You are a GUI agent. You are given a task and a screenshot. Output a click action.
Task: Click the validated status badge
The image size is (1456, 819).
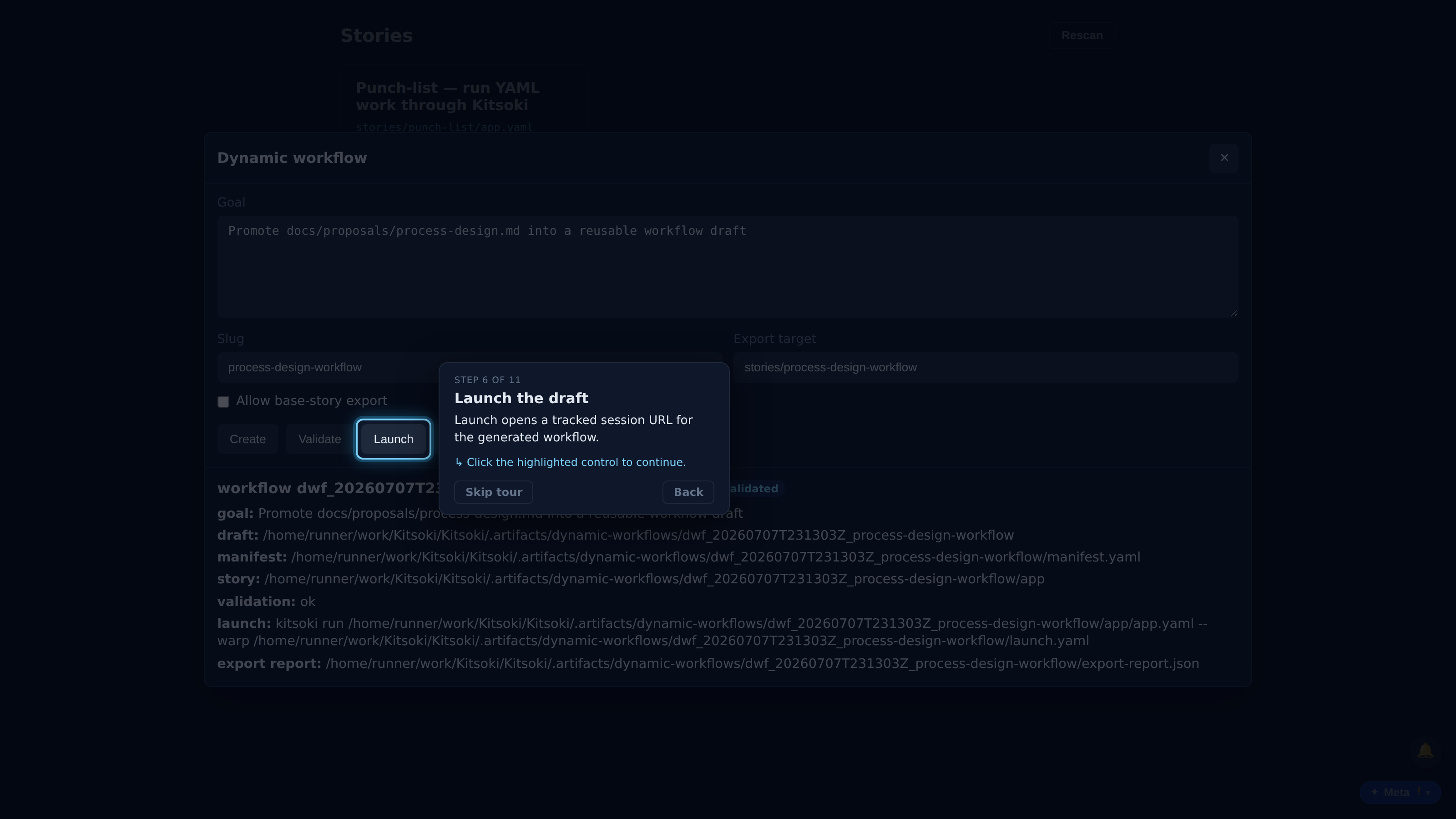tap(754, 489)
